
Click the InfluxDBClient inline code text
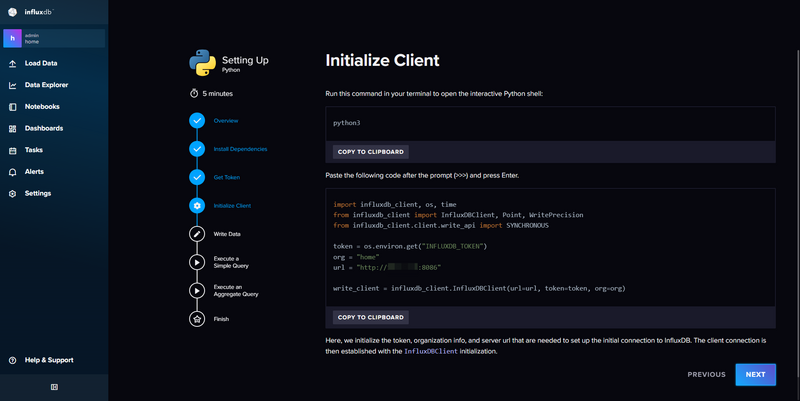pos(431,352)
